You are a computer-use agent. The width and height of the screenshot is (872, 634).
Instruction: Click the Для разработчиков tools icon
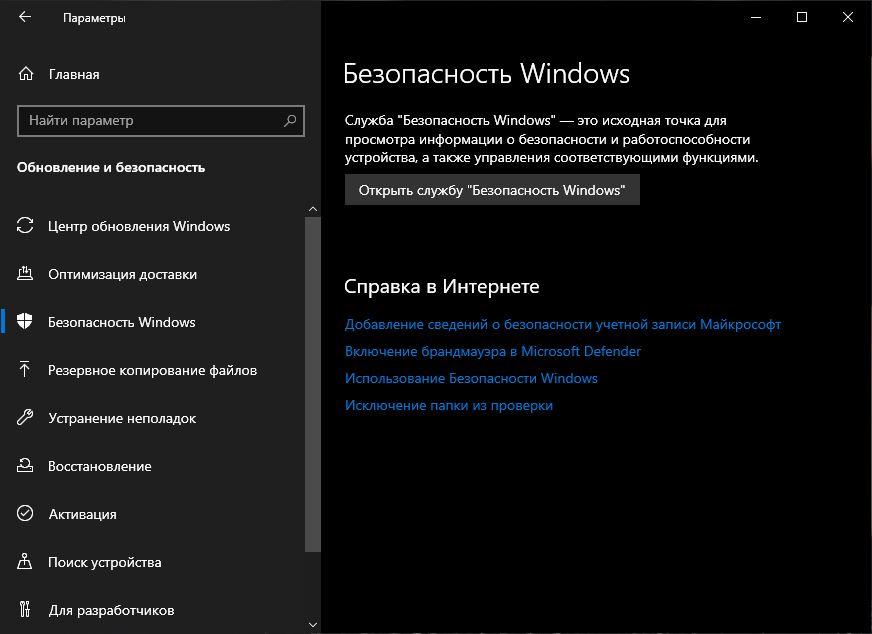tap(25, 610)
